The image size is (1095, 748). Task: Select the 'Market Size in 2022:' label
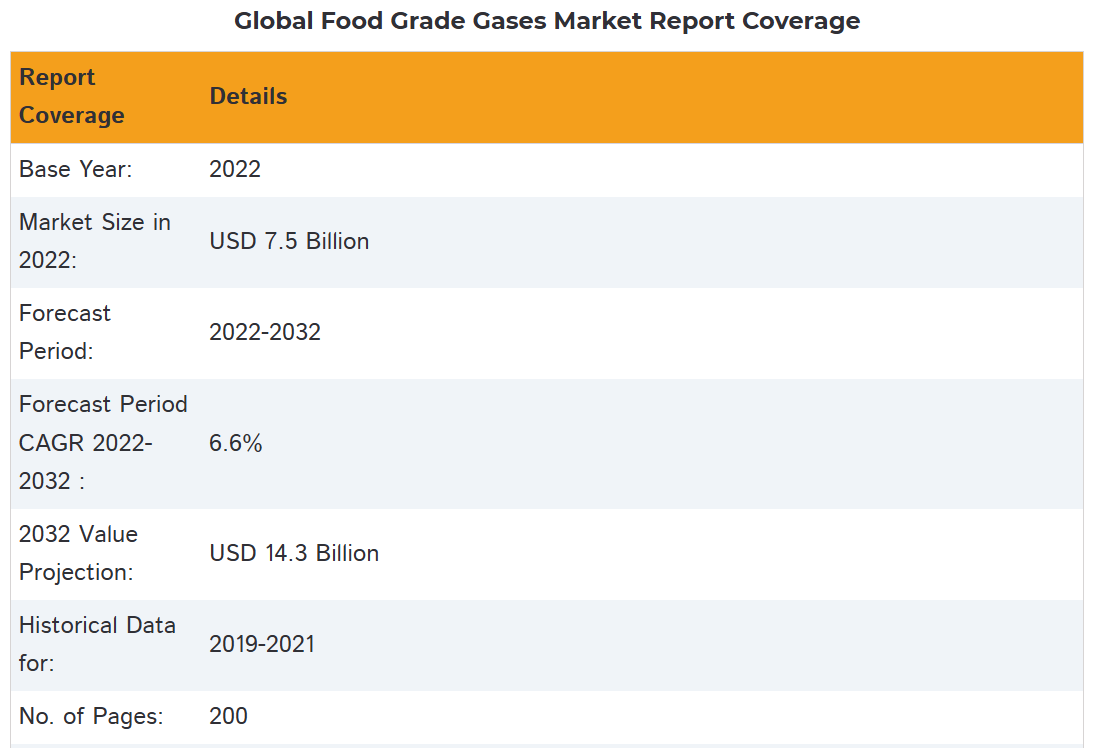[95, 242]
